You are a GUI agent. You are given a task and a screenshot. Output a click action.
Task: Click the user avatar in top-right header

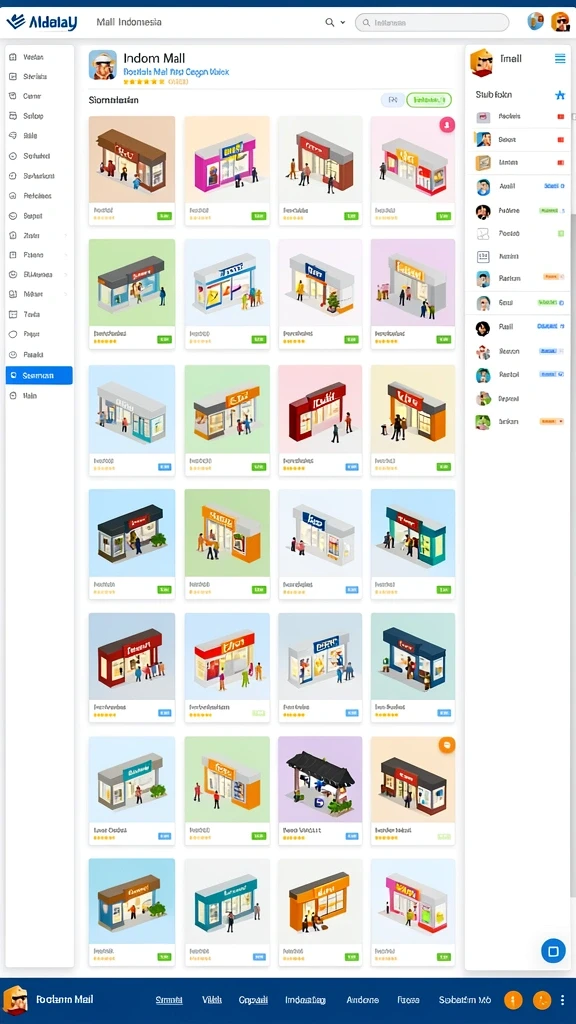(560, 22)
